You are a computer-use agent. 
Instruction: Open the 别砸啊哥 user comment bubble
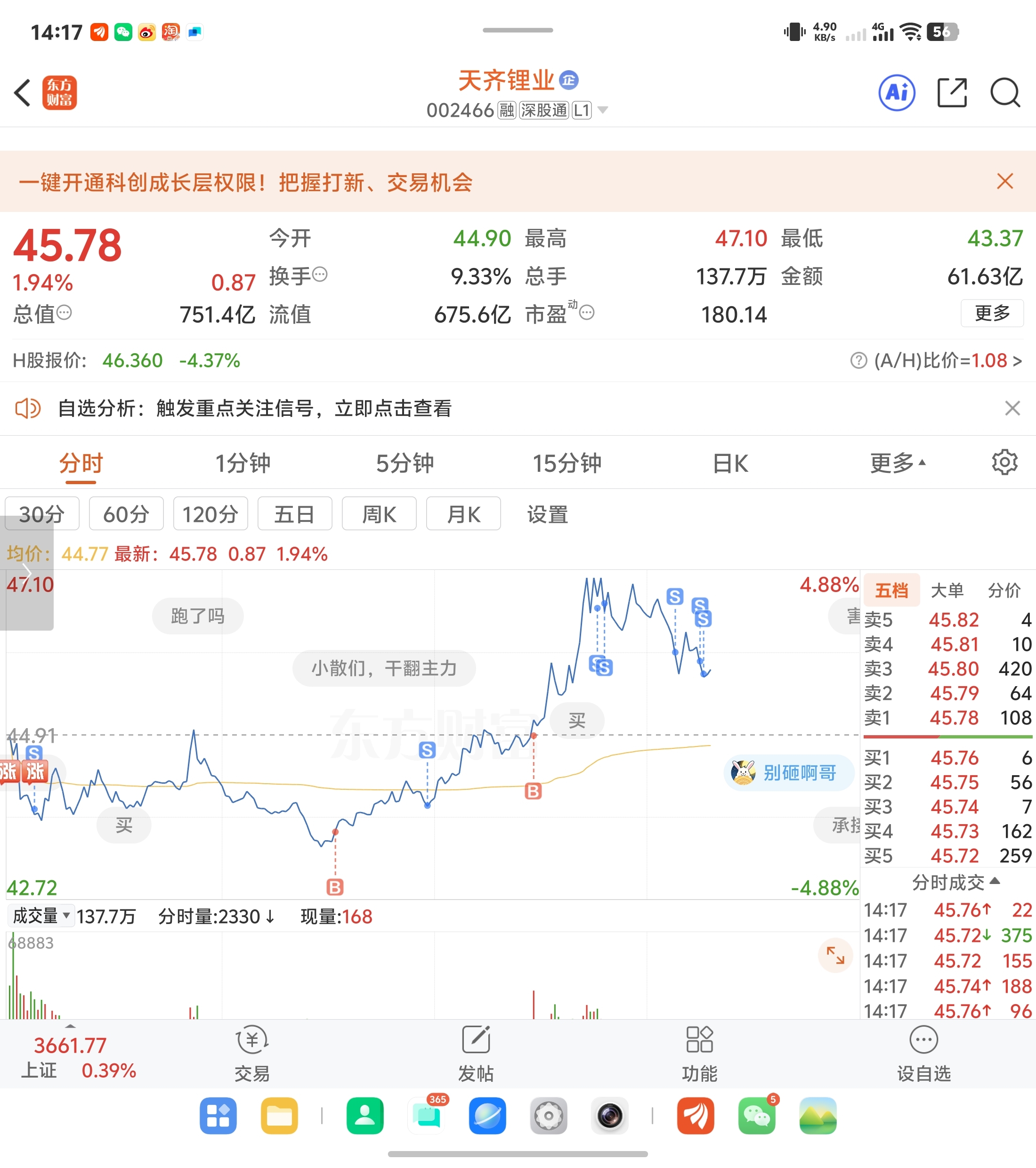789,772
